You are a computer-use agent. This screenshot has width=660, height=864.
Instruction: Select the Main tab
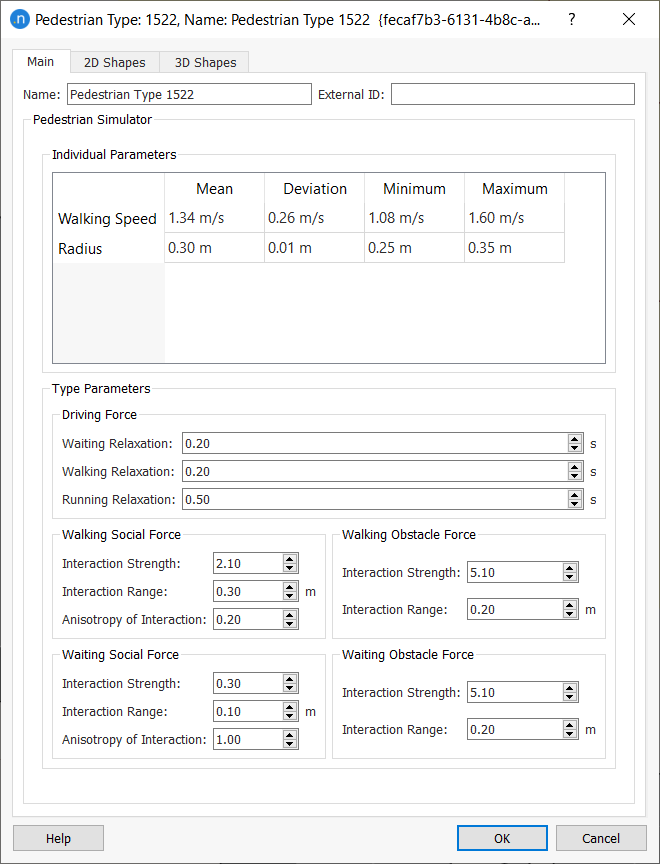pos(41,62)
